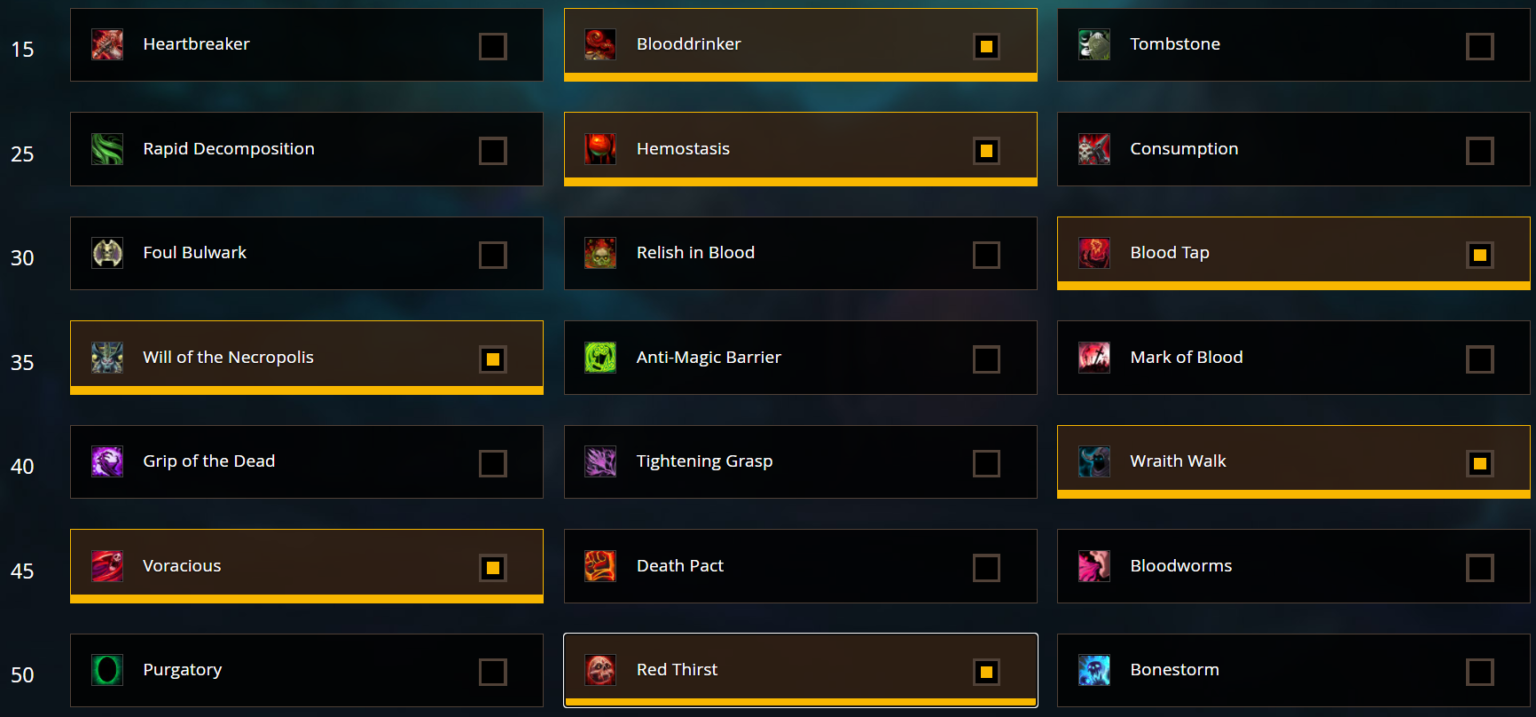Image resolution: width=1536 pixels, height=717 pixels.
Task: Click the Tombstone talent icon
Action: (1094, 44)
